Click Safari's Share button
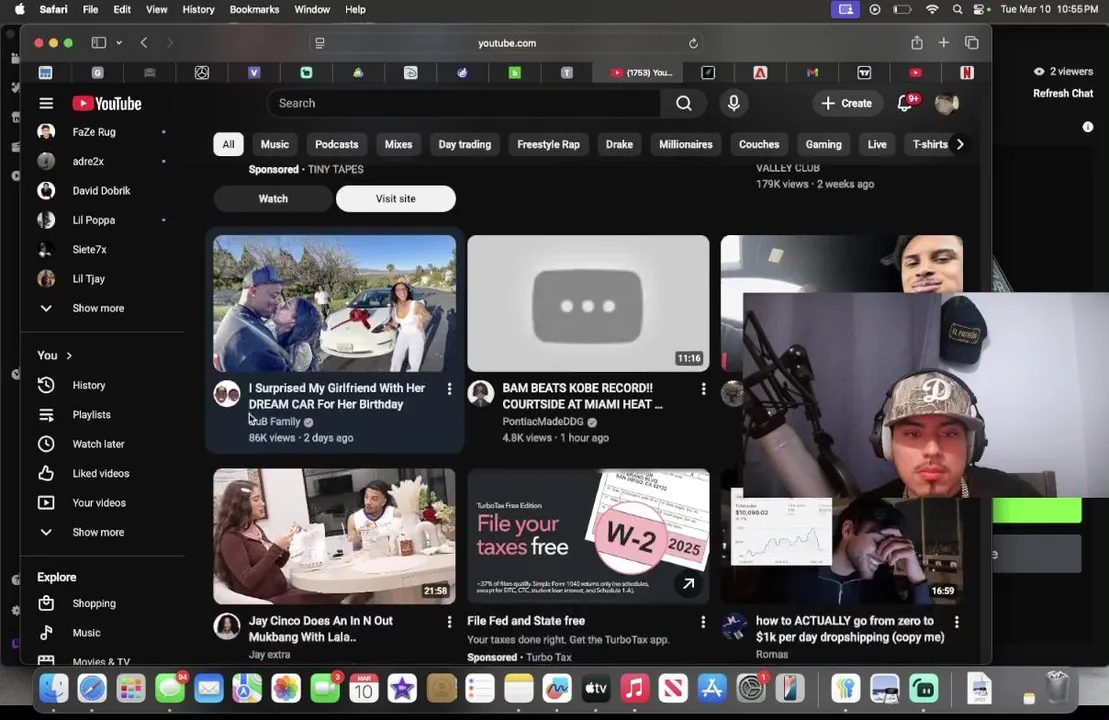Viewport: 1109px width, 720px height. click(x=917, y=42)
